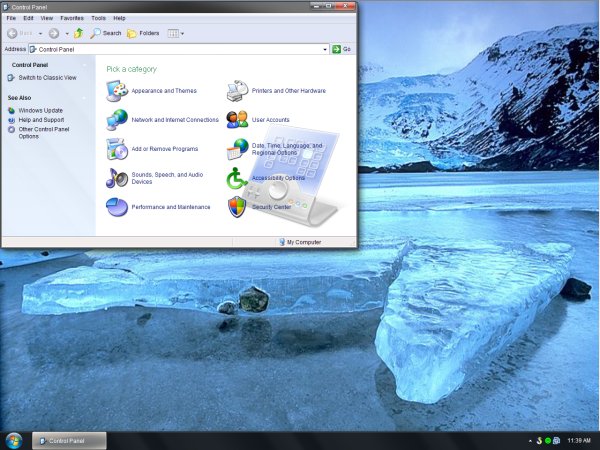This screenshot has width=600, height=450.
Task: Open the Add or Remove Programs icon
Action: click(x=116, y=149)
